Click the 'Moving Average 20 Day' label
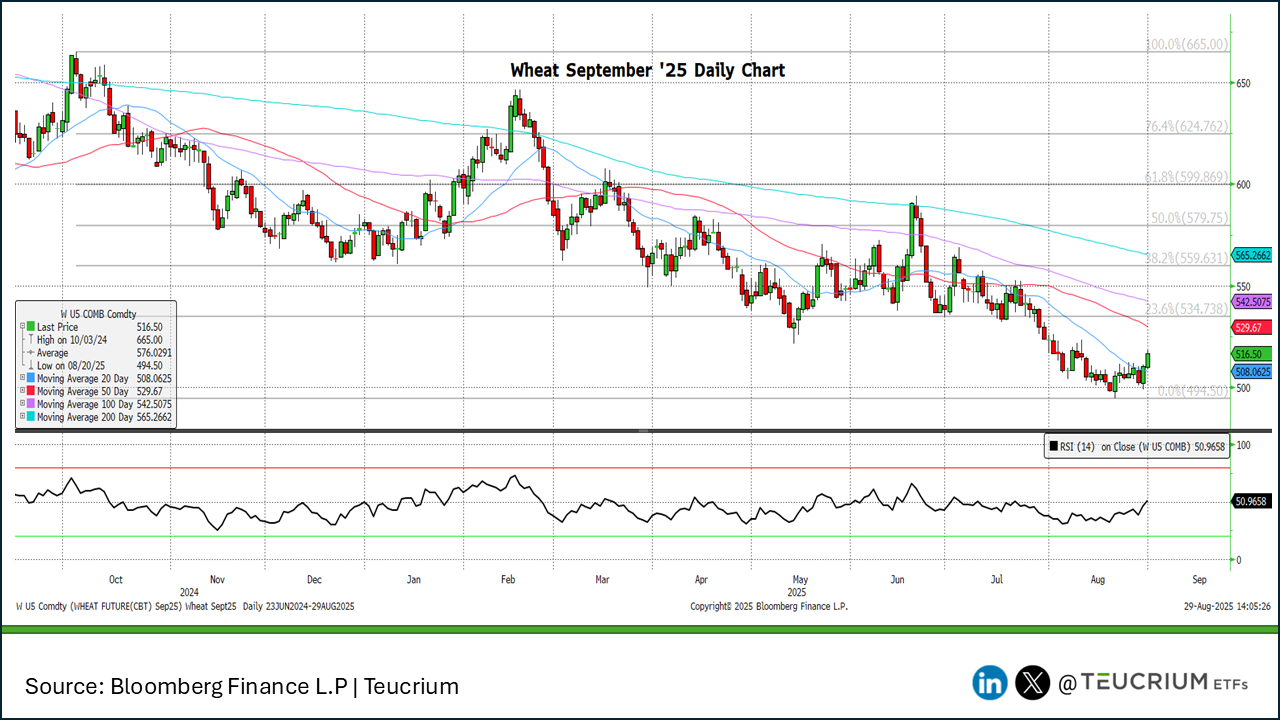The height and width of the screenshot is (720, 1280). [83, 378]
